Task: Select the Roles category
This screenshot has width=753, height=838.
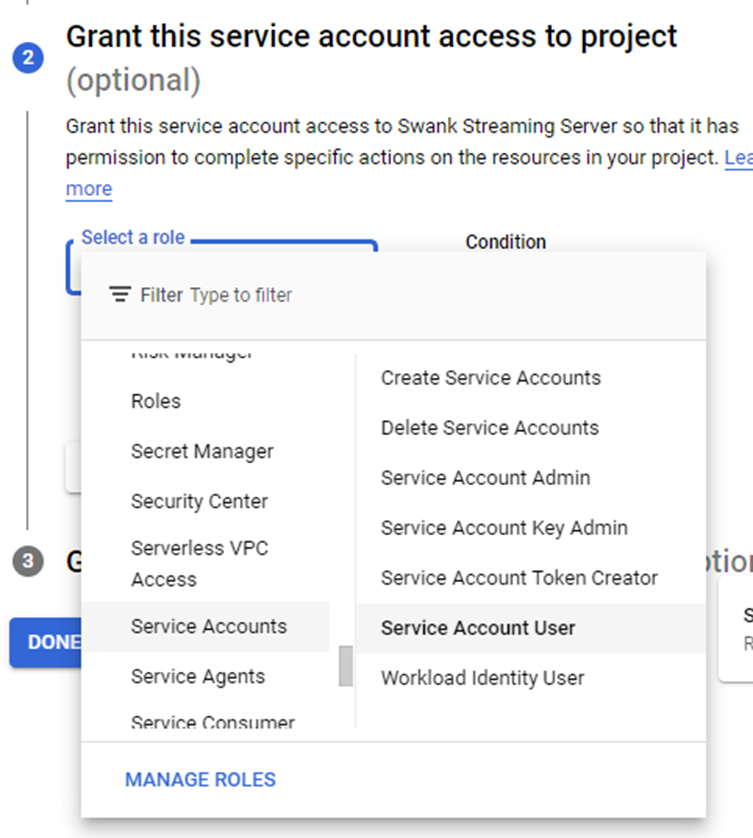Action: 156,401
